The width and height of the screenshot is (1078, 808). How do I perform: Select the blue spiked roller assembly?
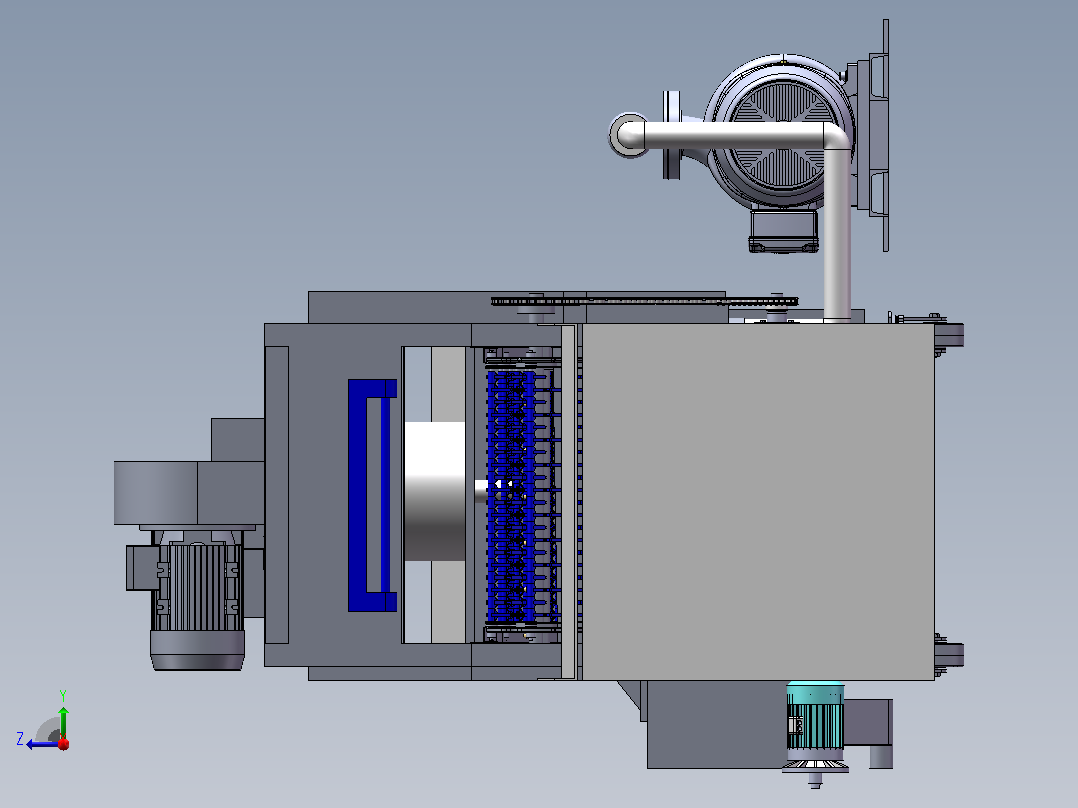524,496
